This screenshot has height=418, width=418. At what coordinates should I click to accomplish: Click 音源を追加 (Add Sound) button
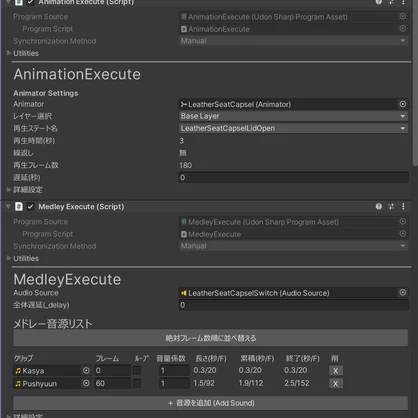(210, 403)
